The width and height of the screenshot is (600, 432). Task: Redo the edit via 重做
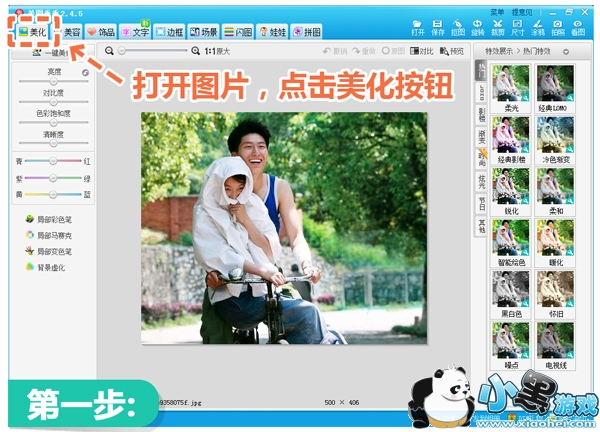click(x=364, y=51)
